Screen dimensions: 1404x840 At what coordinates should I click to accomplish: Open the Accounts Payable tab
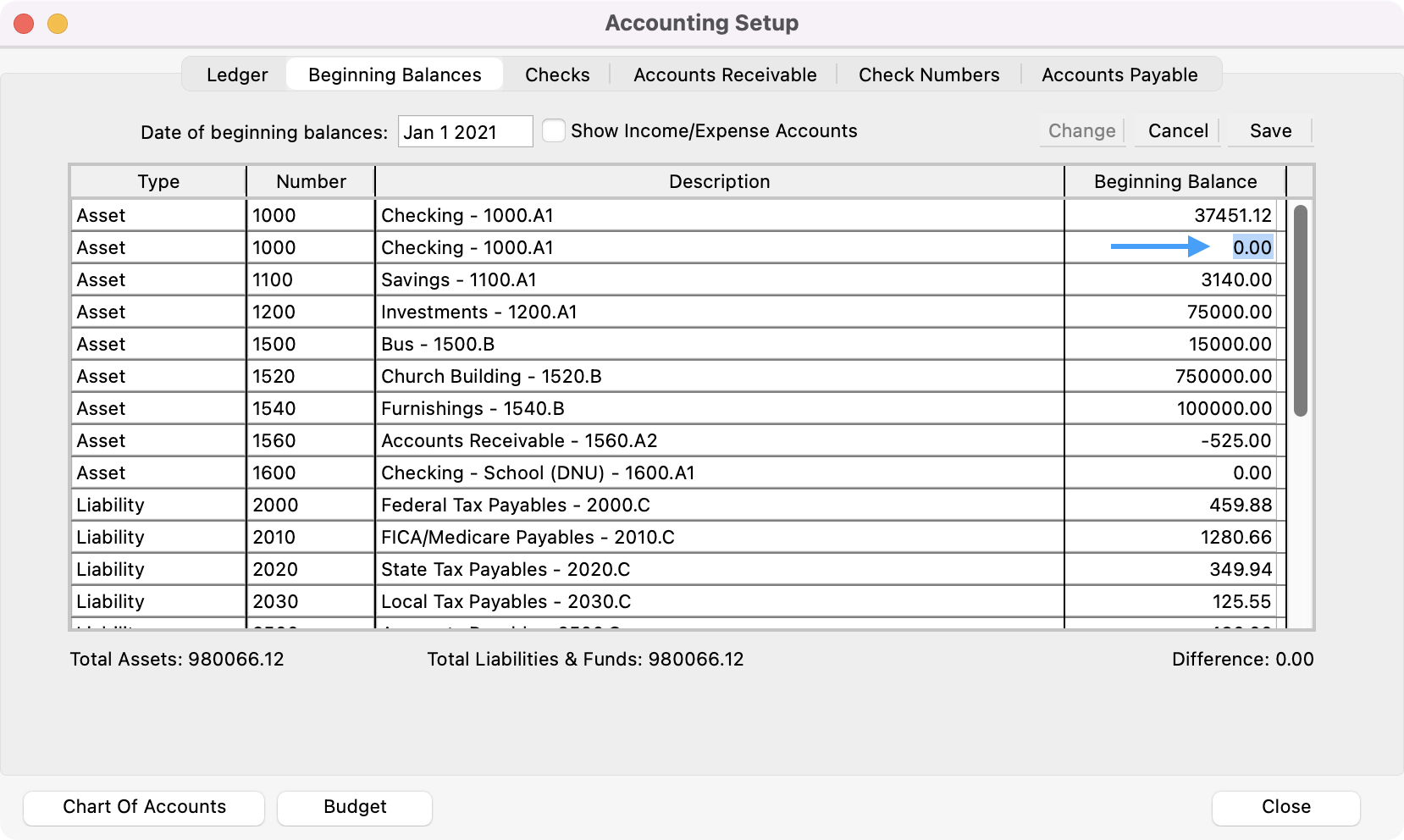click(1119, 75)
